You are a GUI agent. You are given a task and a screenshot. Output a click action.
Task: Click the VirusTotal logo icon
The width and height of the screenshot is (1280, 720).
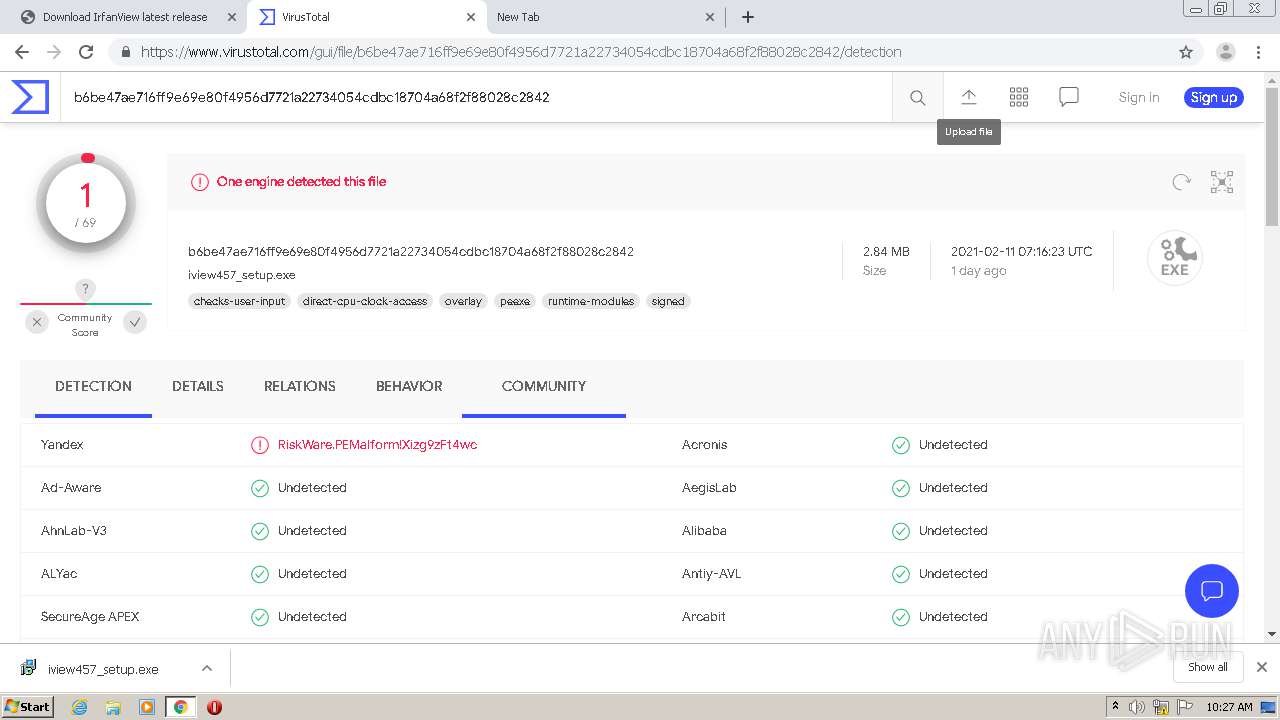pyautogui.click(x=30, y=97)
